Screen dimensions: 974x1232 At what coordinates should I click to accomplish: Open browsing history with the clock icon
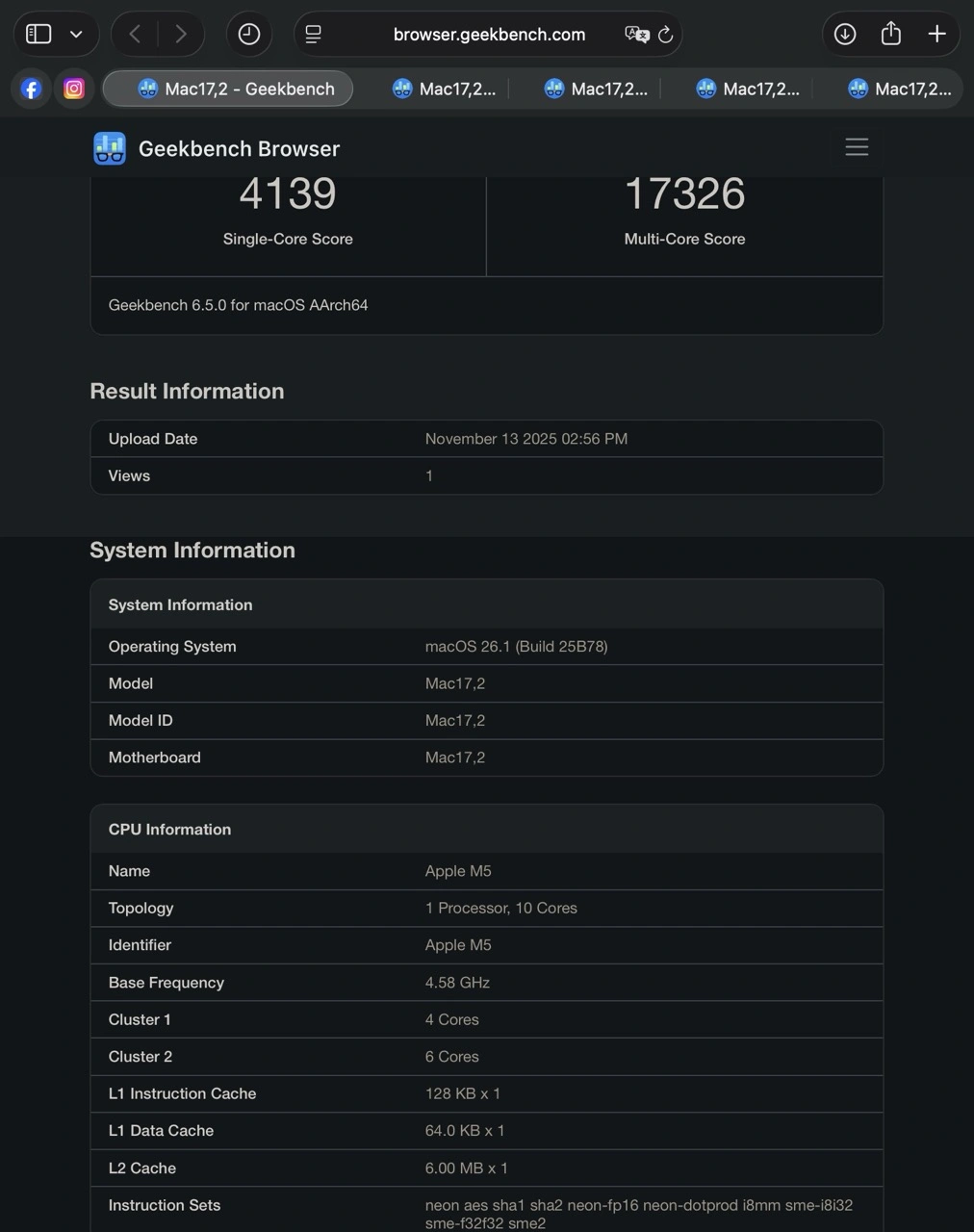click(248, 34)
